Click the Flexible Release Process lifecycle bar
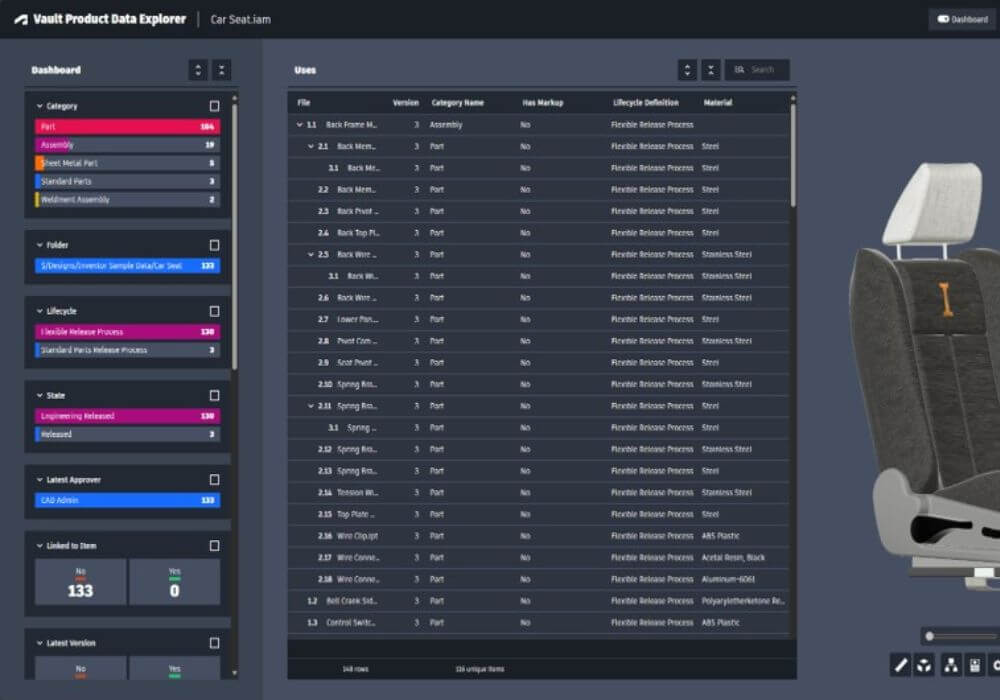The width and height of the screenshot is (1000, 700). [125, 331]
